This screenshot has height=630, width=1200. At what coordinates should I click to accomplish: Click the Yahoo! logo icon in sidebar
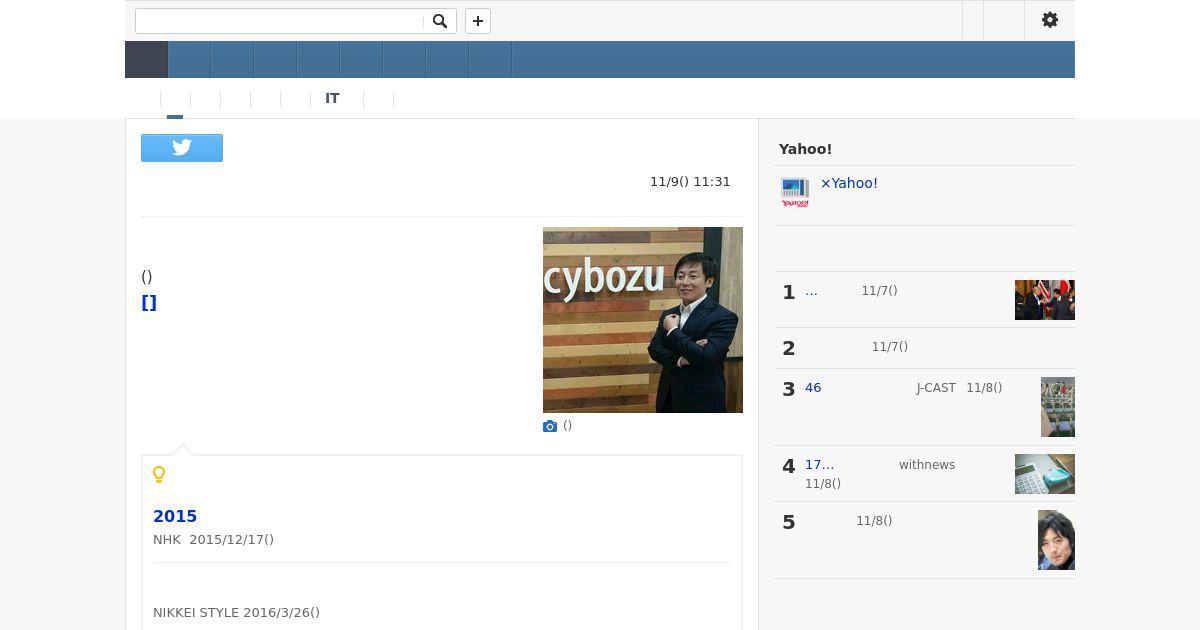point(795,192)
